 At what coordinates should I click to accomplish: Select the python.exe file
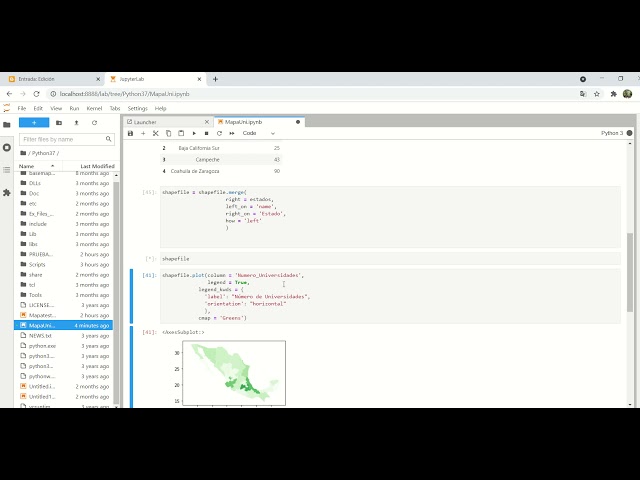pyautogui.click(x=64, y=346)
